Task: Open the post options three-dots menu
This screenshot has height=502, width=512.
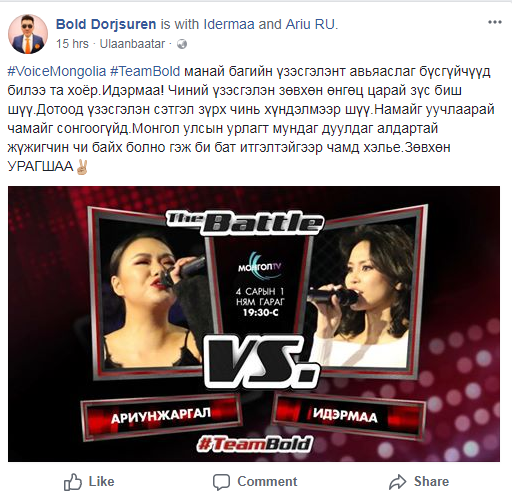Action: click(x=495, y=22)
